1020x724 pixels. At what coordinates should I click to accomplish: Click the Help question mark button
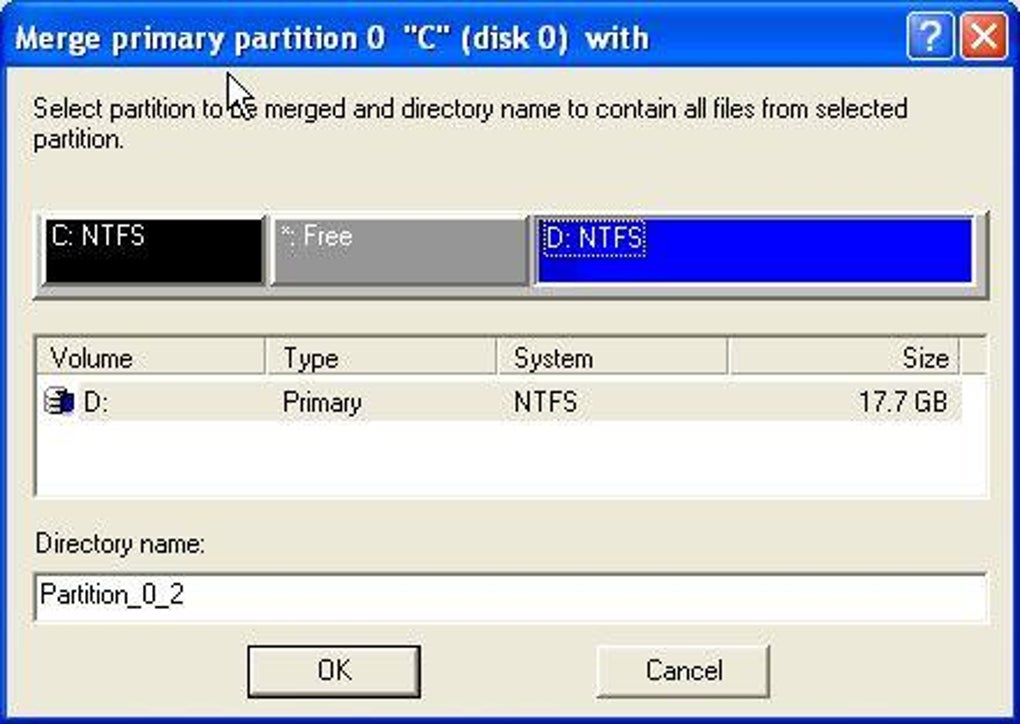pyautogui.click(x=930, y=39)
